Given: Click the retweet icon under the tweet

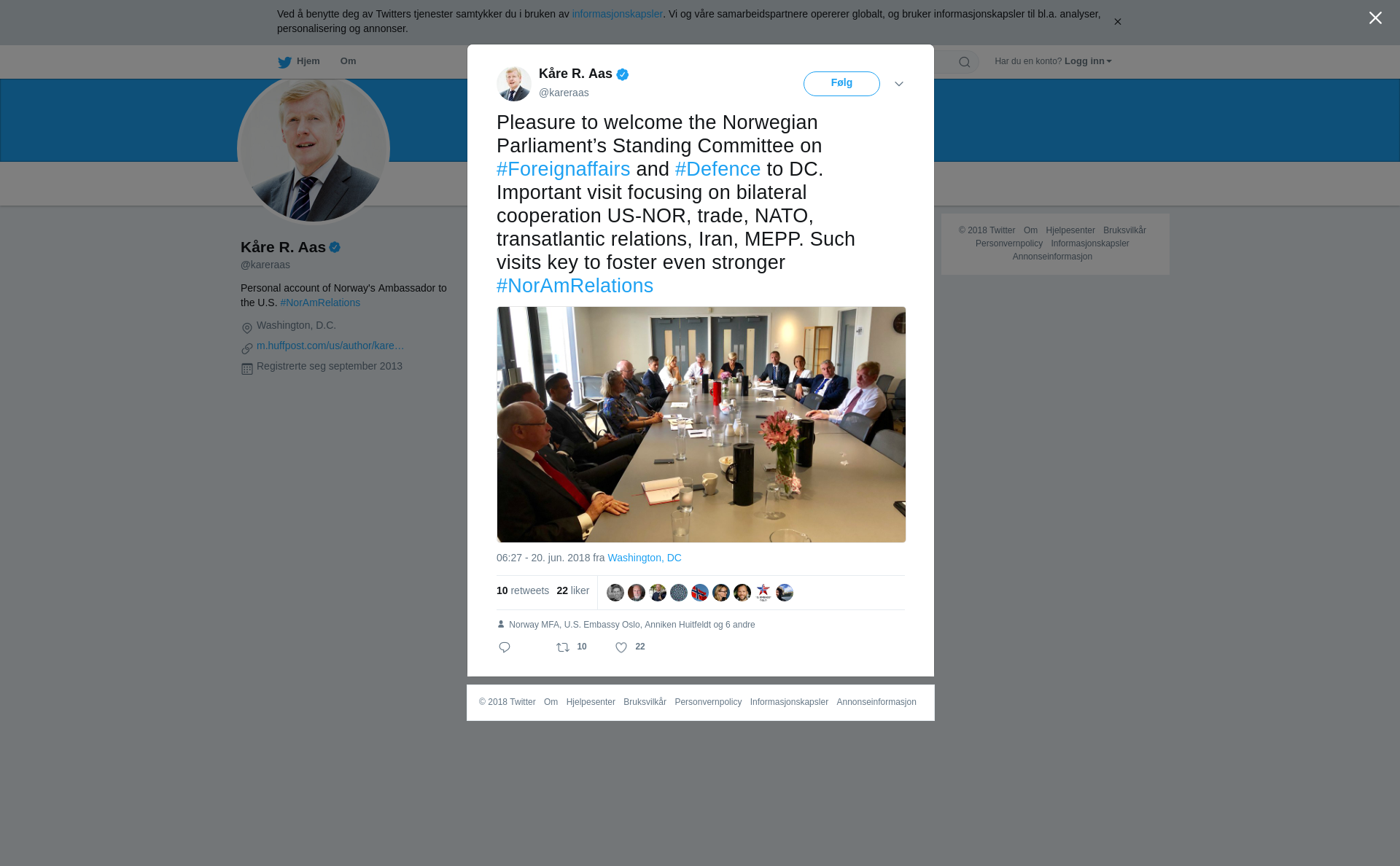Looking at the screenshot, I should point(563,647).
